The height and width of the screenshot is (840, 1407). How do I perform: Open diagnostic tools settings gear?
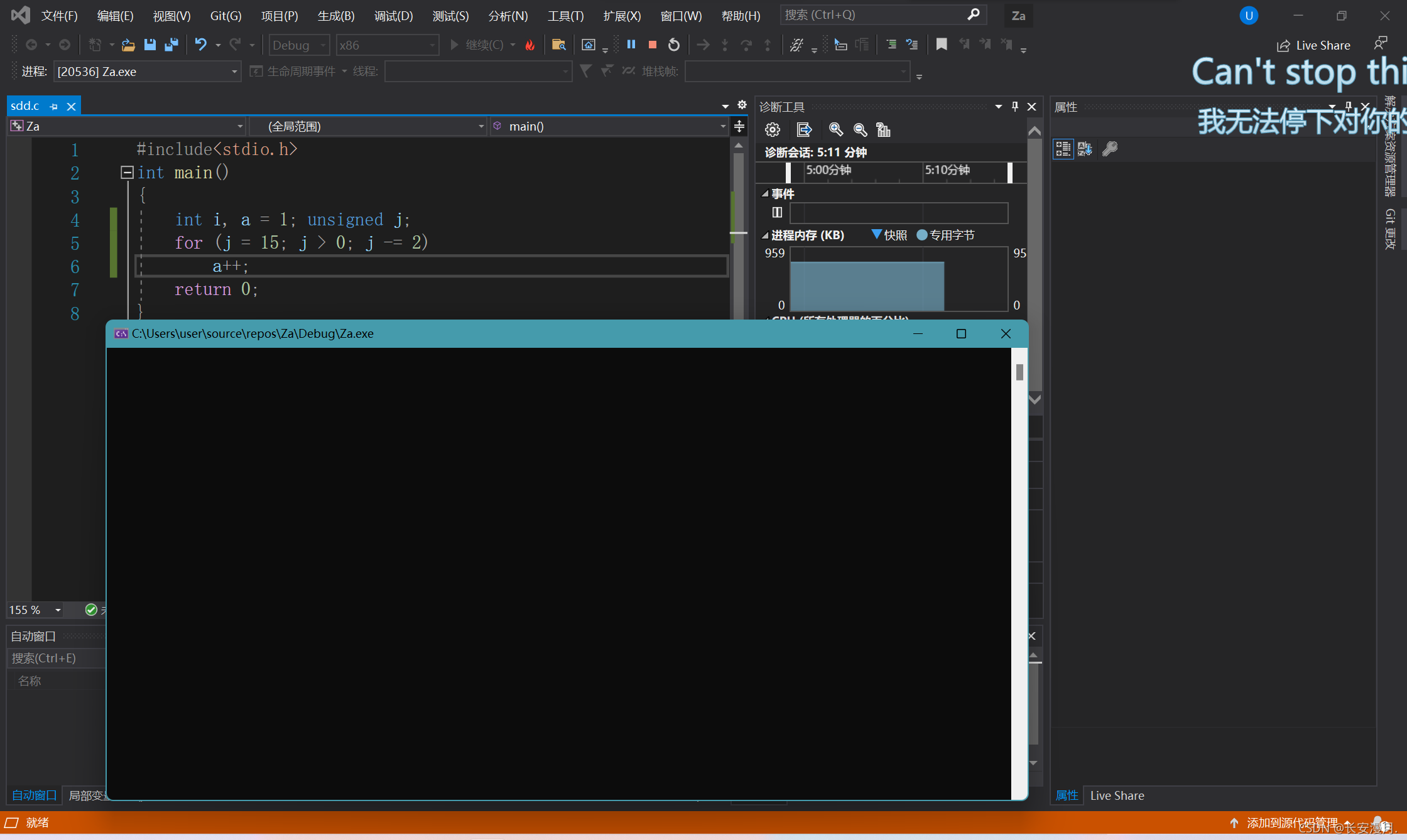click(773, 130)
